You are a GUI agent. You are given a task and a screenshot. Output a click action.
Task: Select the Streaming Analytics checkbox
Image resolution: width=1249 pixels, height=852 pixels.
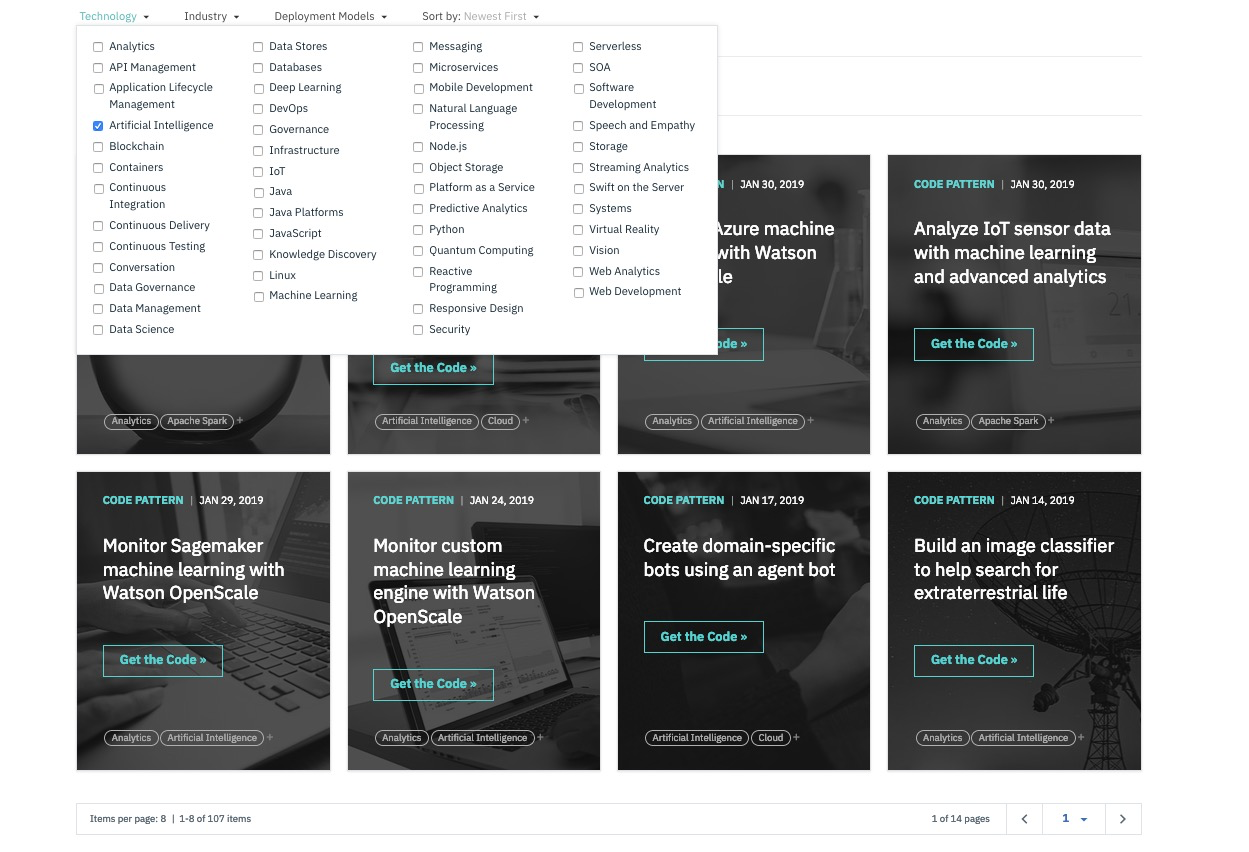coord(578,168)
